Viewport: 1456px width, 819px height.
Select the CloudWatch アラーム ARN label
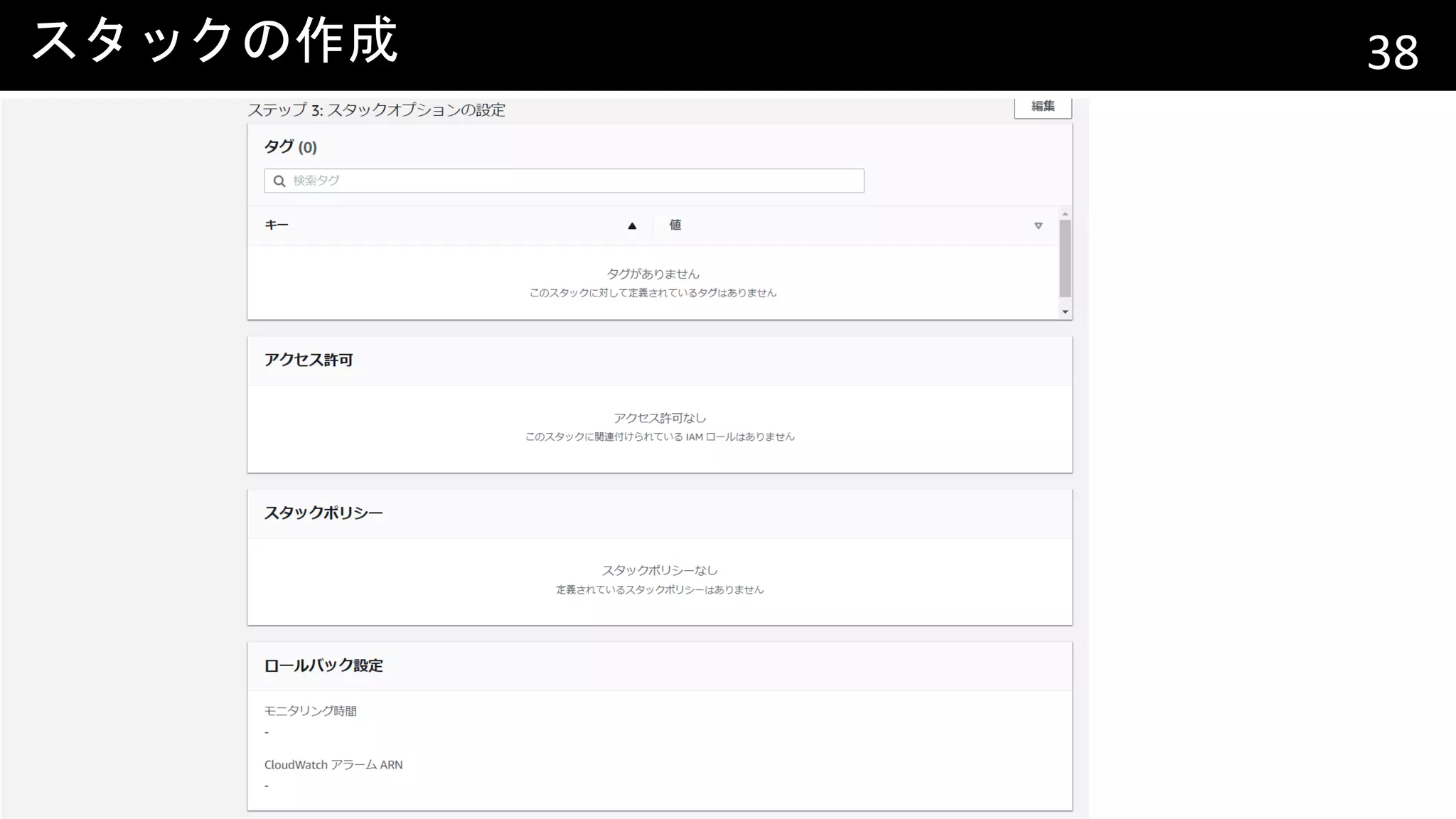(333, 765)
